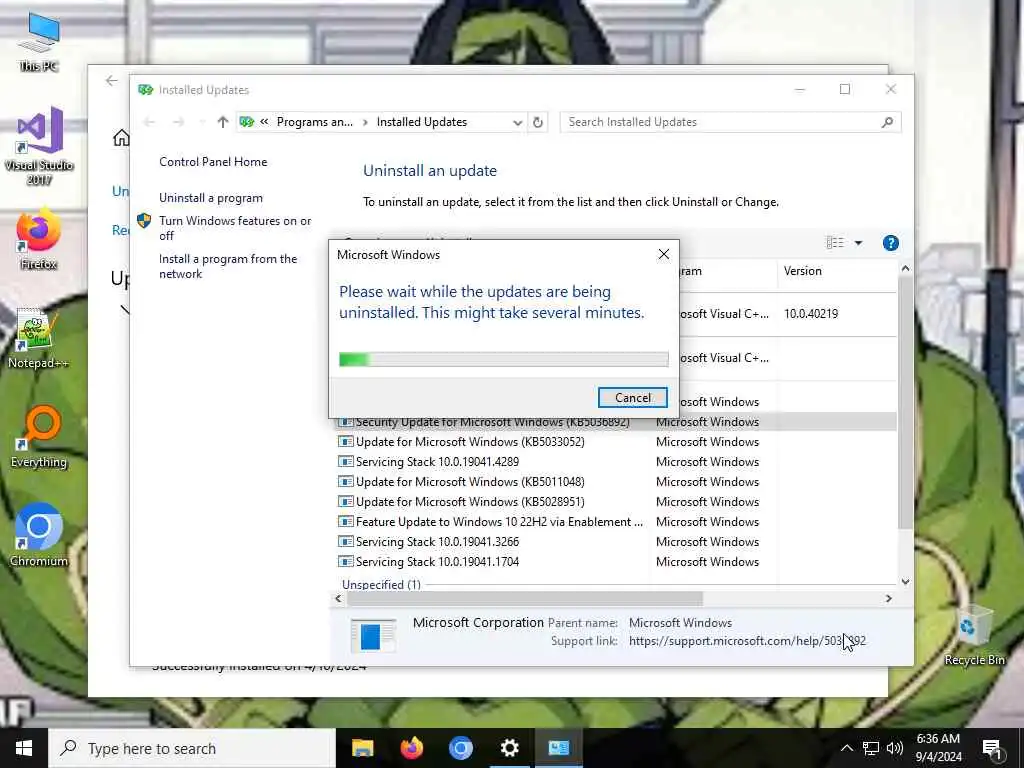Cancel the update uninstallation dialog
The height and width of the screenshot is (768, 1024).
click(x=632, y=398)
